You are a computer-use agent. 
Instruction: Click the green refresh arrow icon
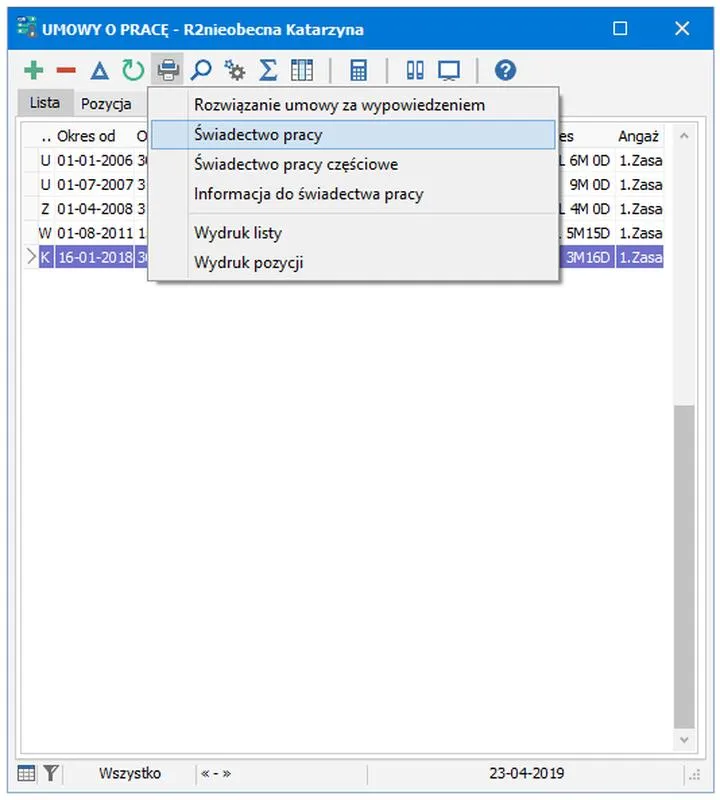tap(132, 70)
